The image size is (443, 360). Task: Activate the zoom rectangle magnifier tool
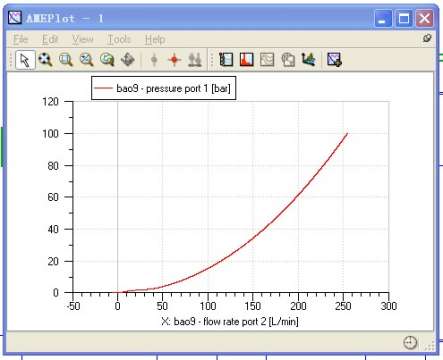[x=66, y=60]
